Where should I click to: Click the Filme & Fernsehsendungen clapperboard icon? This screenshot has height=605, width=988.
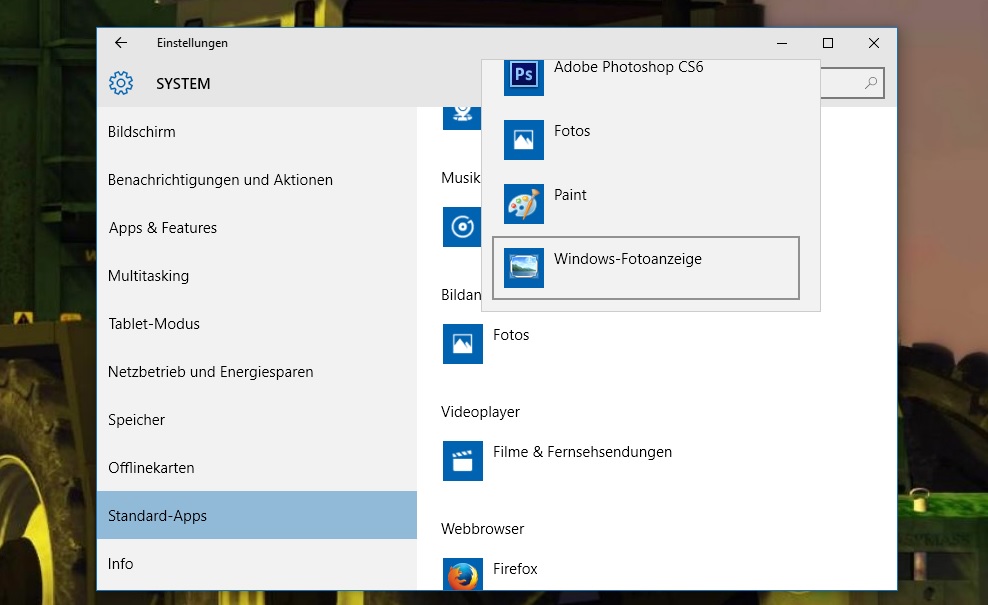tap(462, 461)
